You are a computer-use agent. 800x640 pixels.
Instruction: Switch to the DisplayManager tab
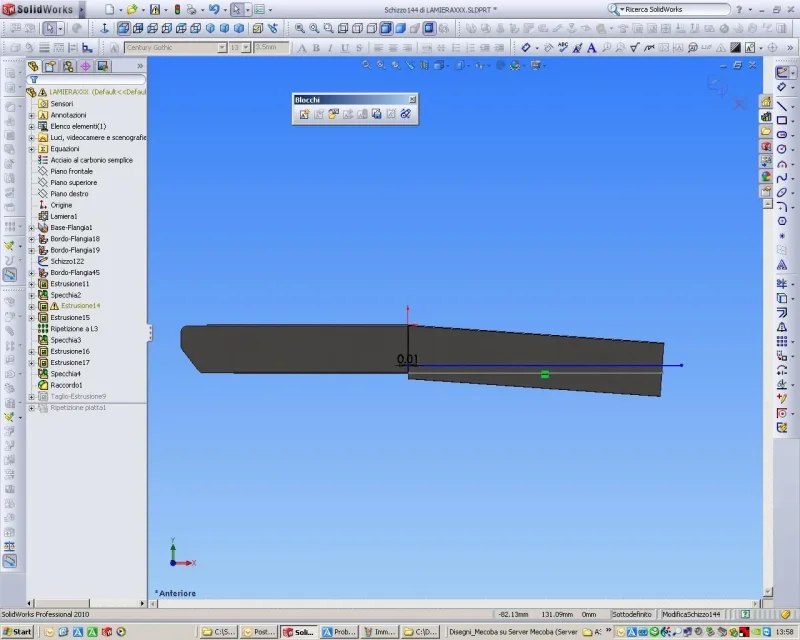click(x=103, y=66)
